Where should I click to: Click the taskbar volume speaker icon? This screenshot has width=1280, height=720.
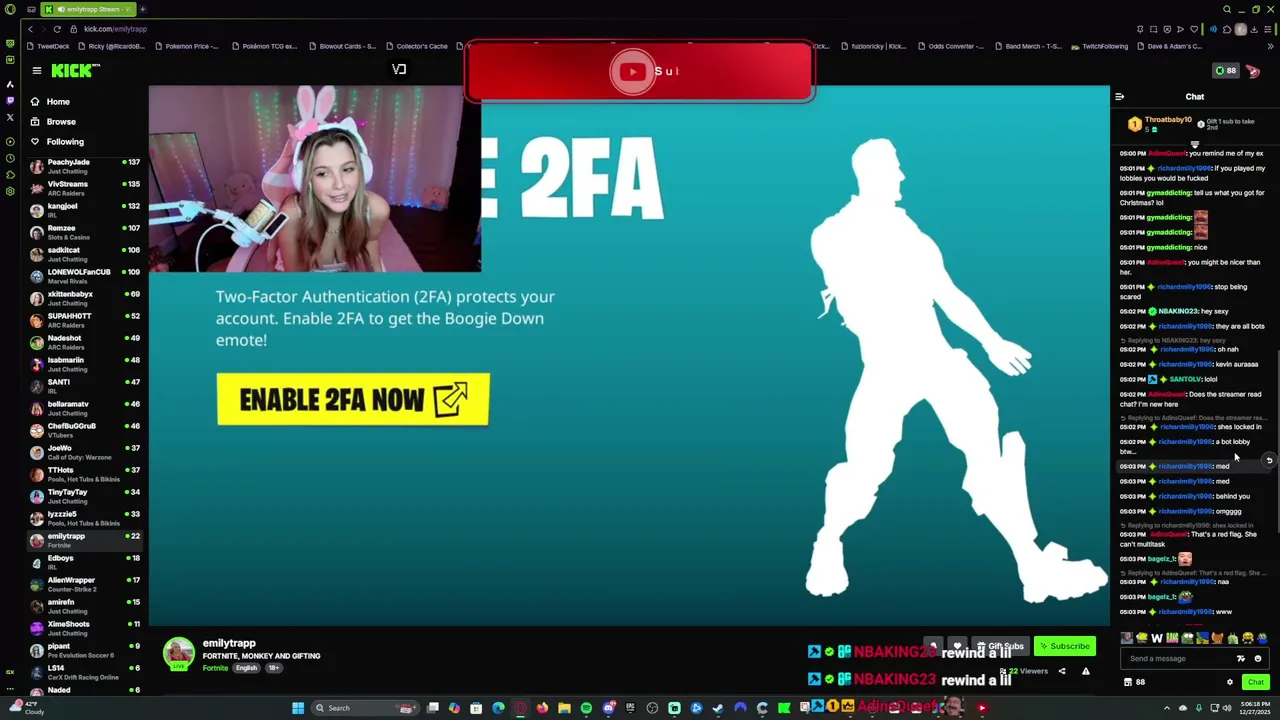click(x=1227, y=708)
